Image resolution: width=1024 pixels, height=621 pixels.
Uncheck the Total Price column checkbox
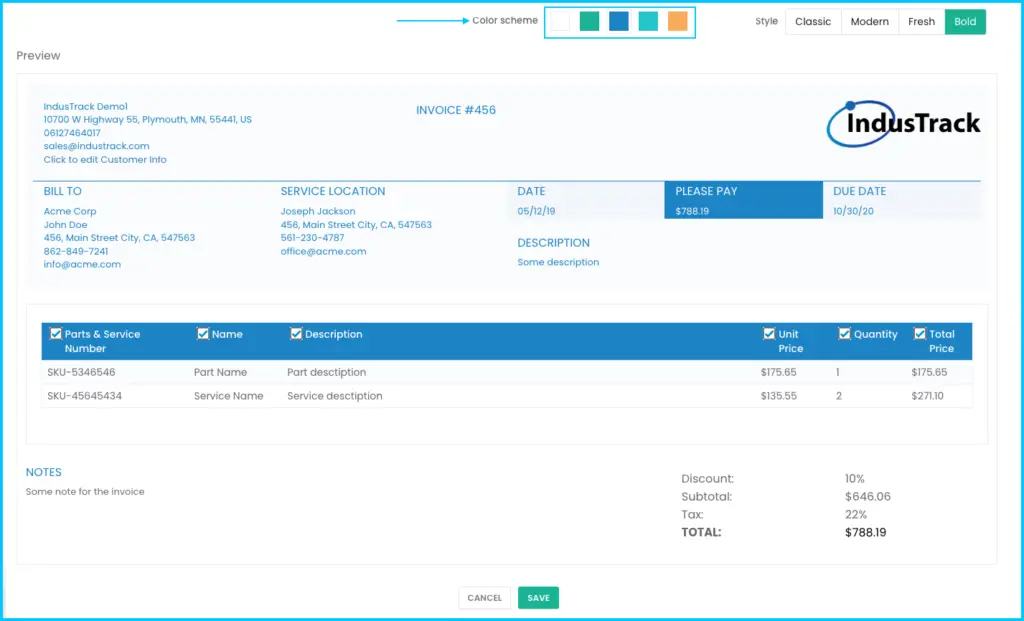click(920, 334)
